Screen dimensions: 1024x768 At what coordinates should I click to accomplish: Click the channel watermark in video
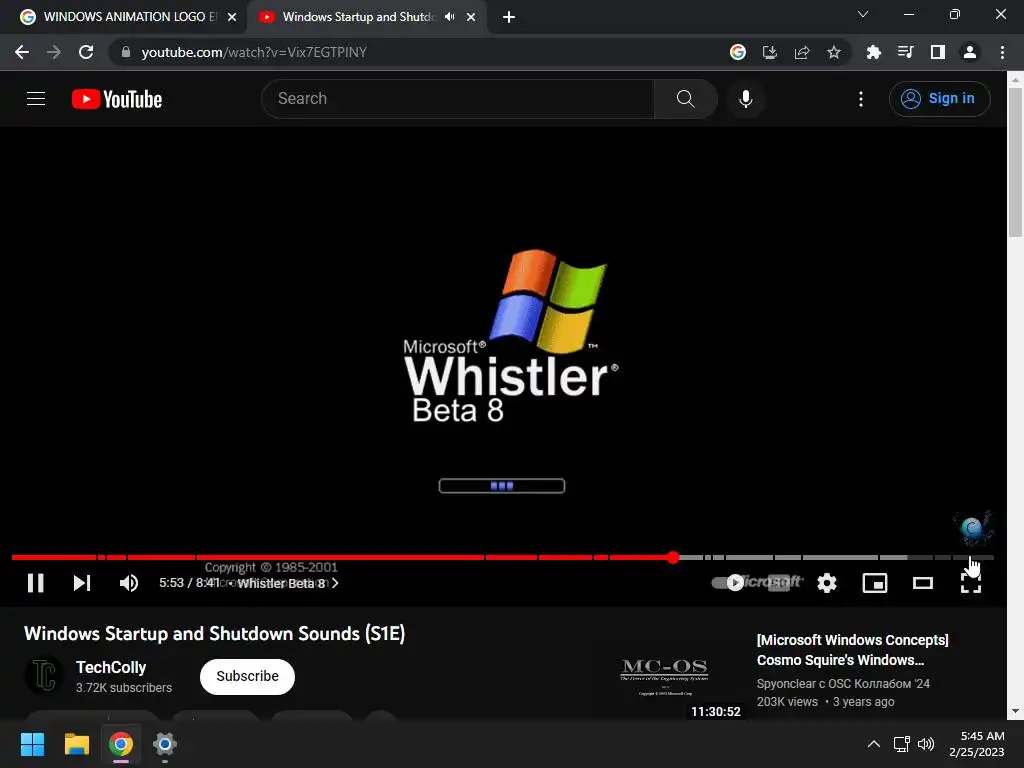tap(972, 528)
